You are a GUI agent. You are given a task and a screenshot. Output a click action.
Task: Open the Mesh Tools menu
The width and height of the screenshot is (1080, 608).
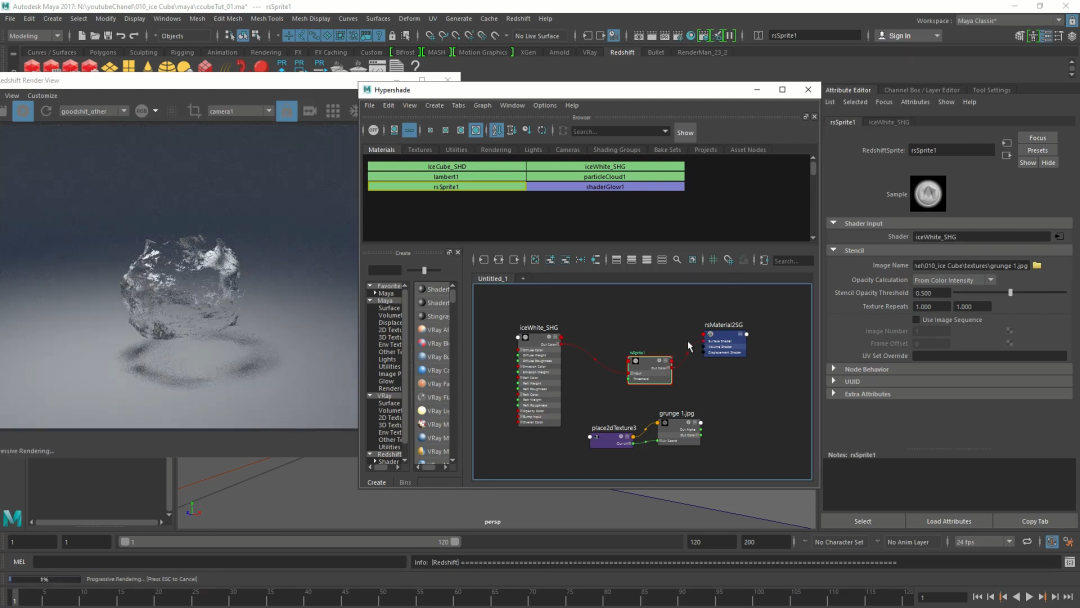(x=267, y=19)
